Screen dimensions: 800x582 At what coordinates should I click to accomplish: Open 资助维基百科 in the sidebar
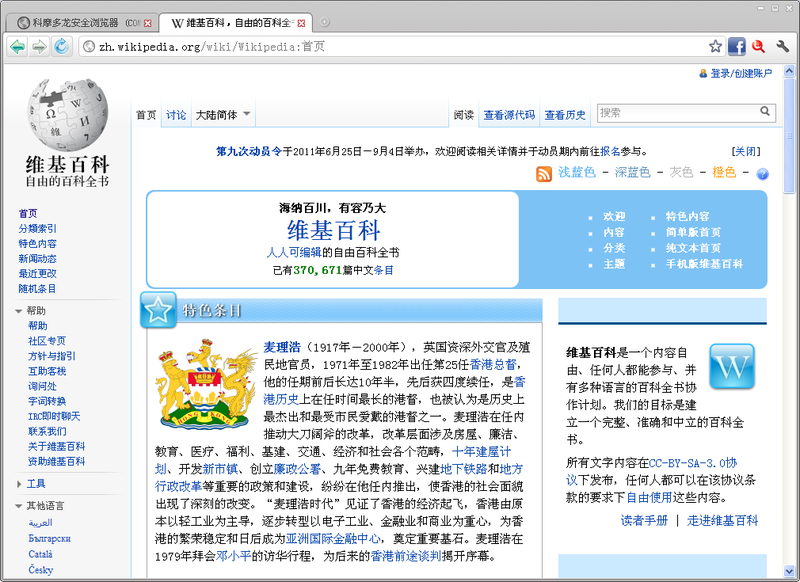tap(56, 462)
